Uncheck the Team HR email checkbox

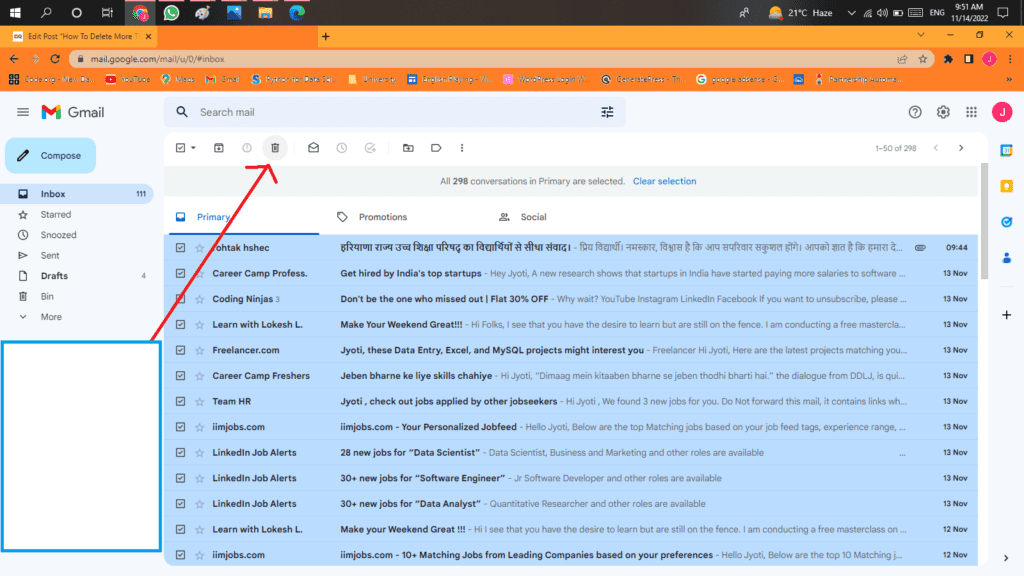click(180, 401)
